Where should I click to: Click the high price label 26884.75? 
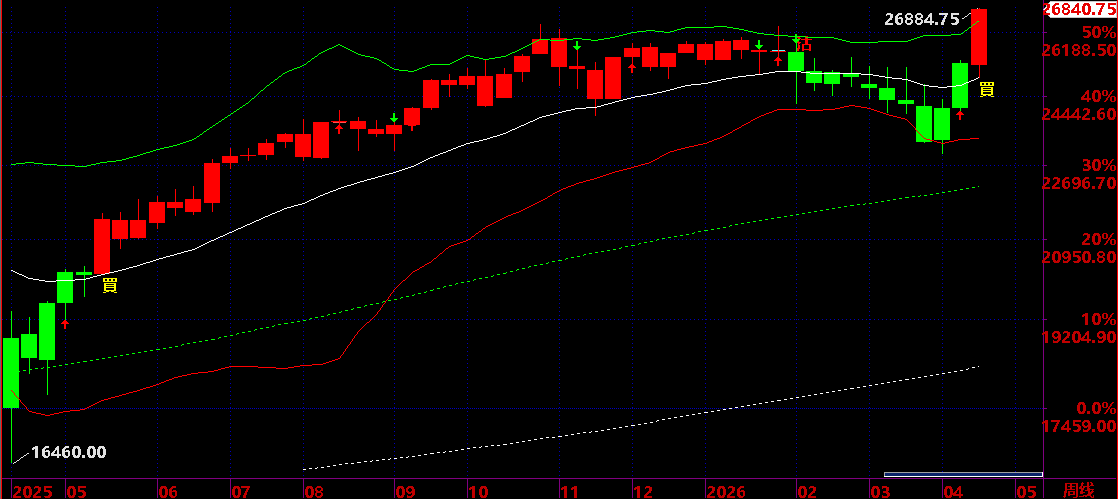(x=922, y=19)
